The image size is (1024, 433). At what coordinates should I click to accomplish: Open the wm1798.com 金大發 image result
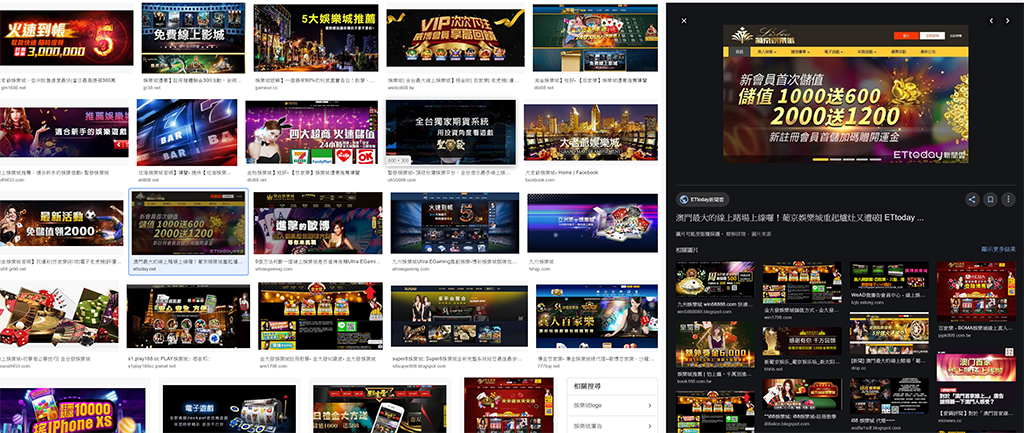tap(321, 316)
